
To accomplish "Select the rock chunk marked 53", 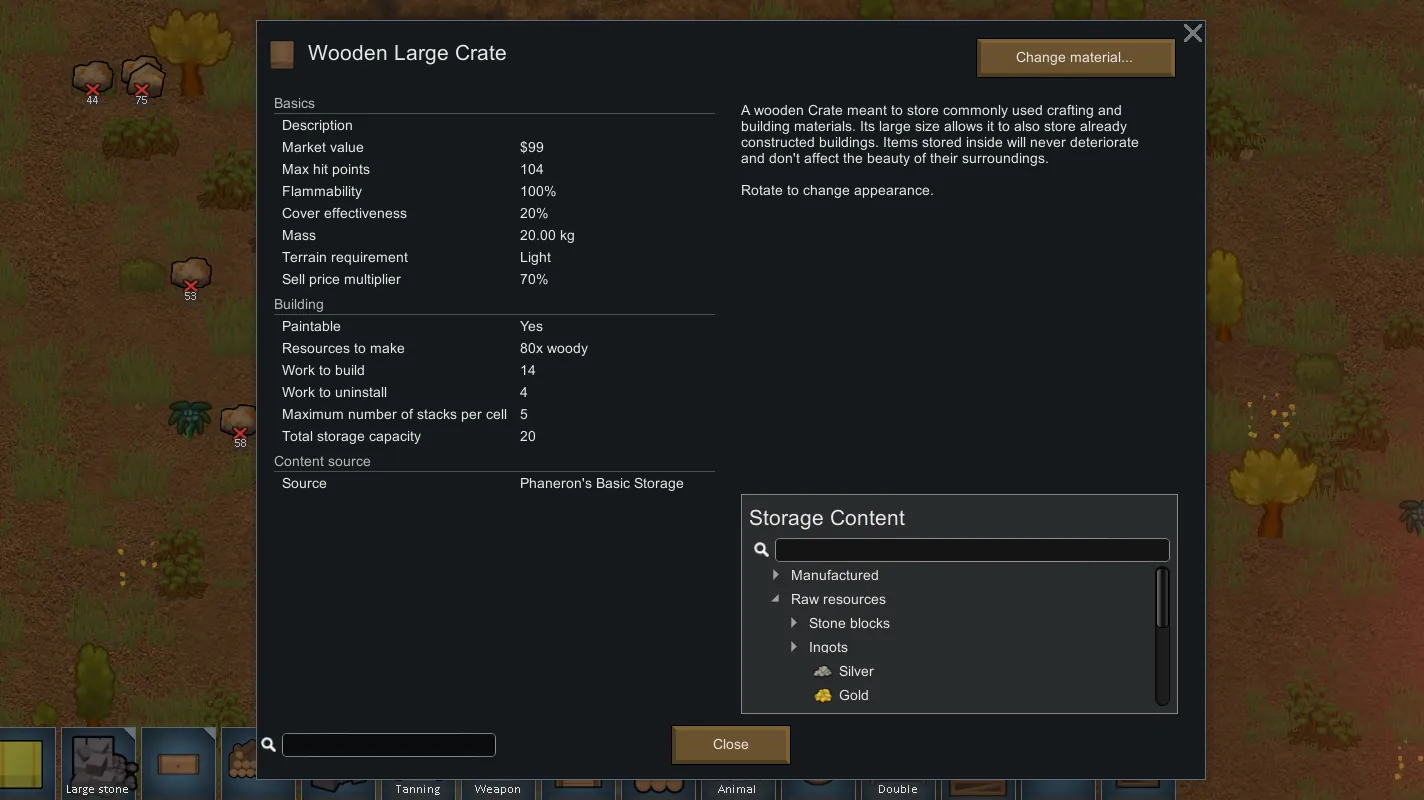I will coord(190,277).
